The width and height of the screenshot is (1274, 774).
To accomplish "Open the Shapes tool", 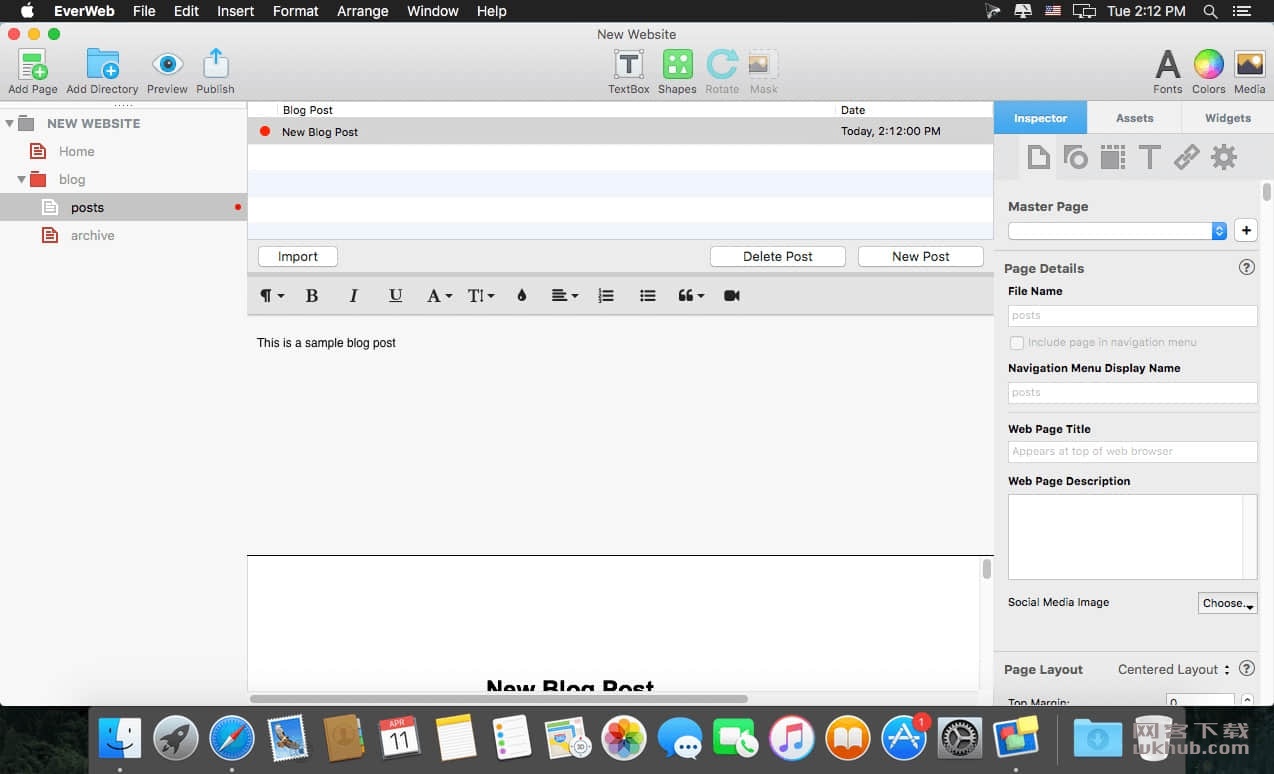I will coord(677,65).
